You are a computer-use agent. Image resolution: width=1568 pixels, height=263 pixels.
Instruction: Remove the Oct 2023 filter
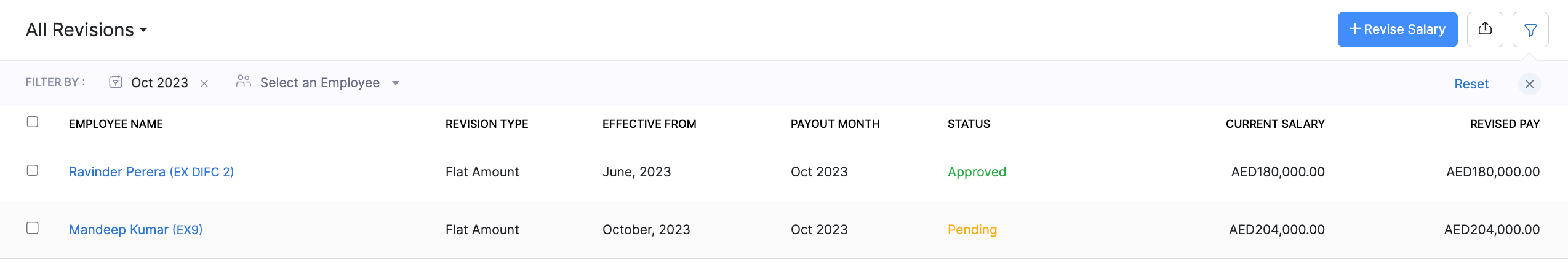(x=204, y=84)
